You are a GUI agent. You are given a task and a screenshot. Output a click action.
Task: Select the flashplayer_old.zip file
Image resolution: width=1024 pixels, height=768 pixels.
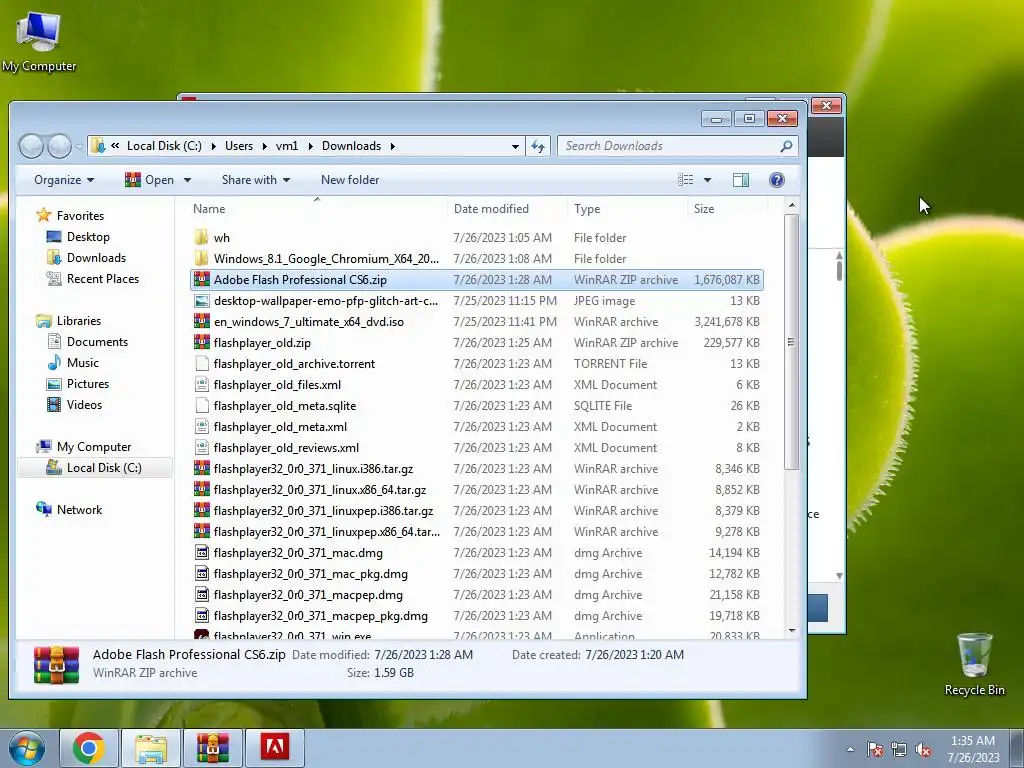tap(477, 342)
